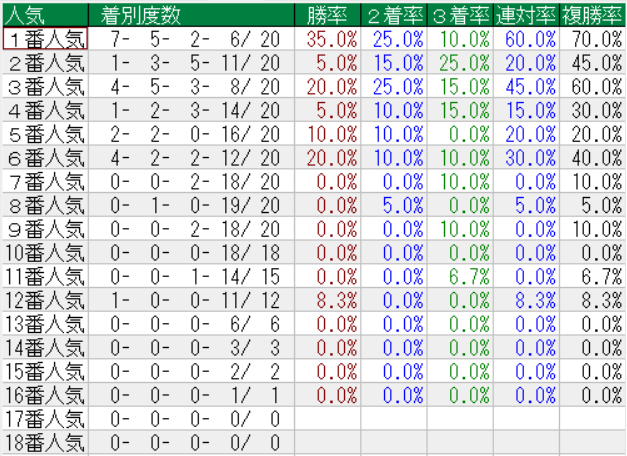
Task: Click the 6番人気 row label
Action: pyautogui.click(x=45, y=157)
